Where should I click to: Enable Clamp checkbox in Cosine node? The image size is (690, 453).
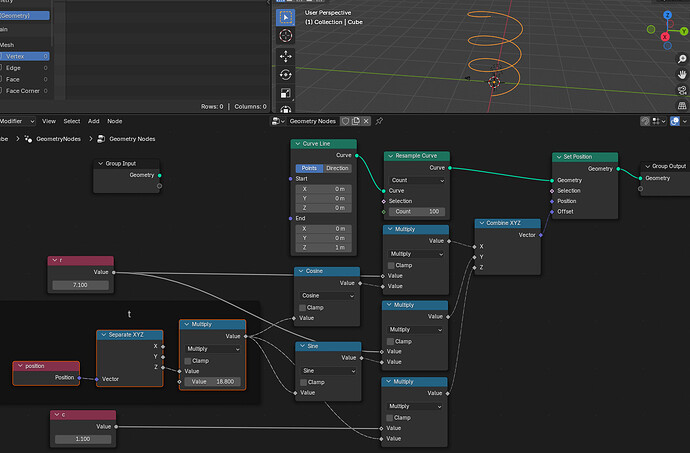coord(303,308)
